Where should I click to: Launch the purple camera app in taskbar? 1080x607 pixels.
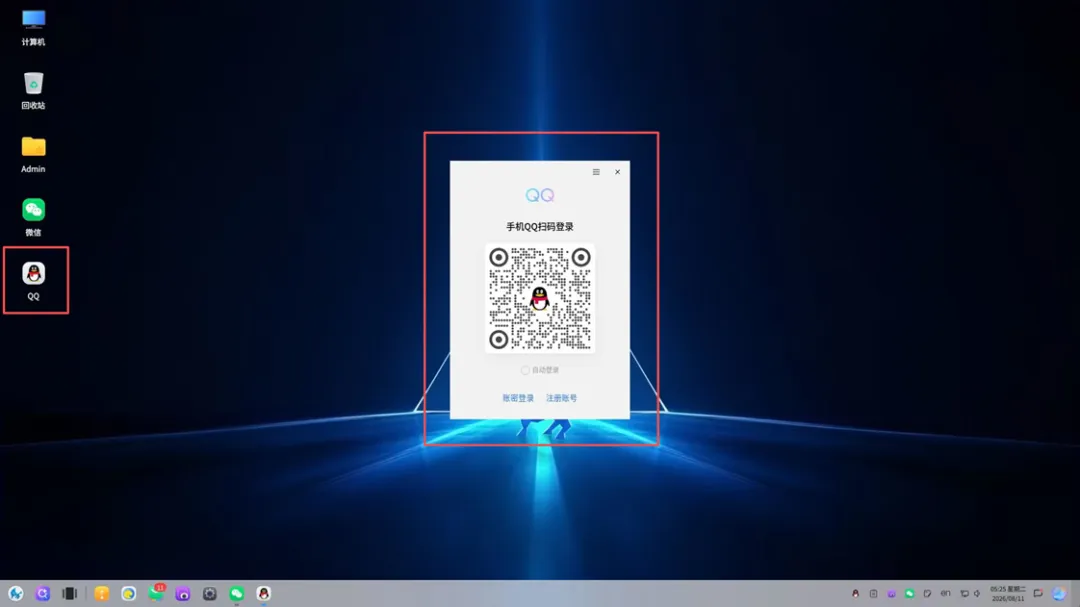tap(183, 593)
